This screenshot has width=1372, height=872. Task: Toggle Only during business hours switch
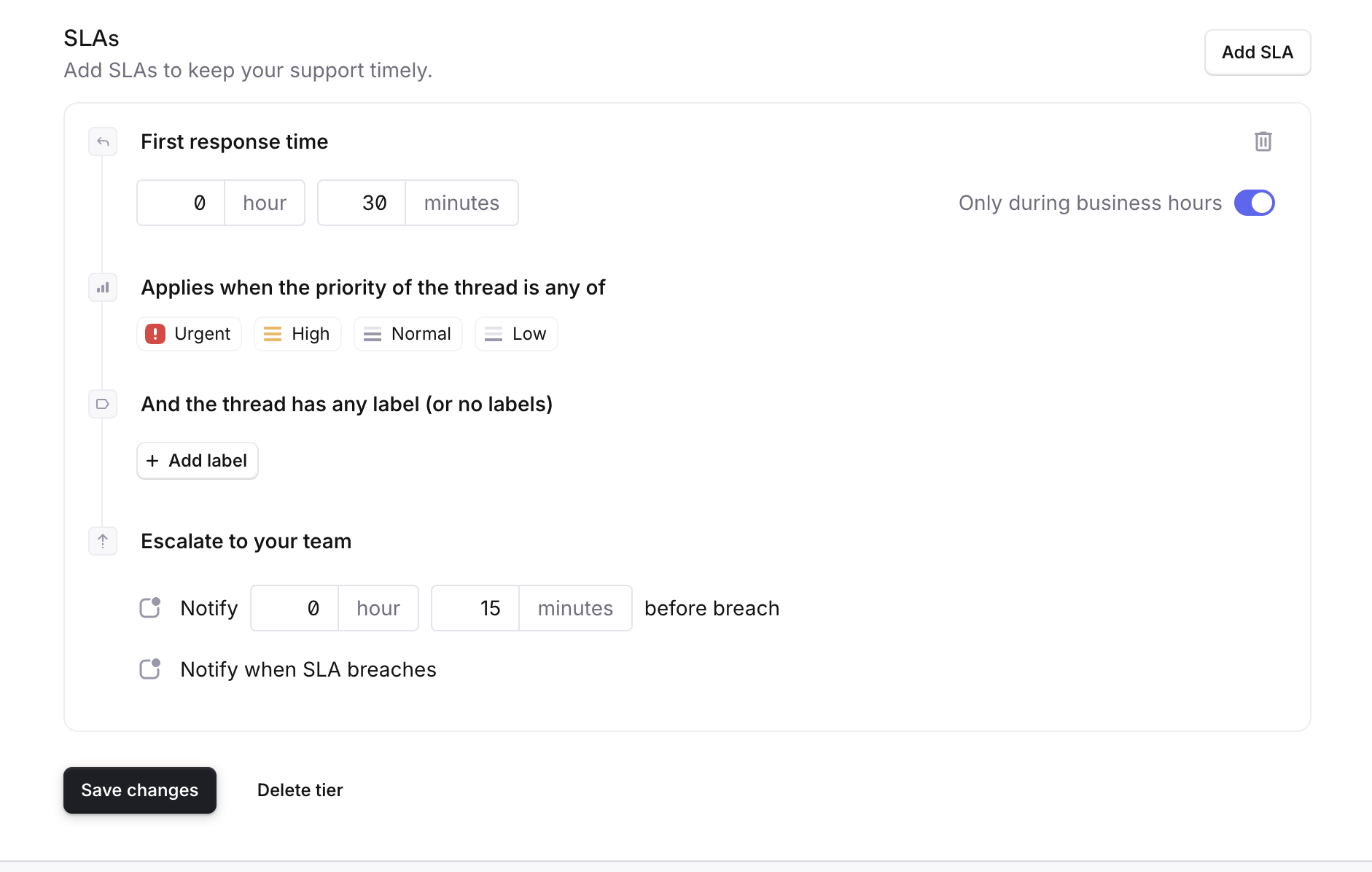pyautogui.click(x=1254, y=203)
